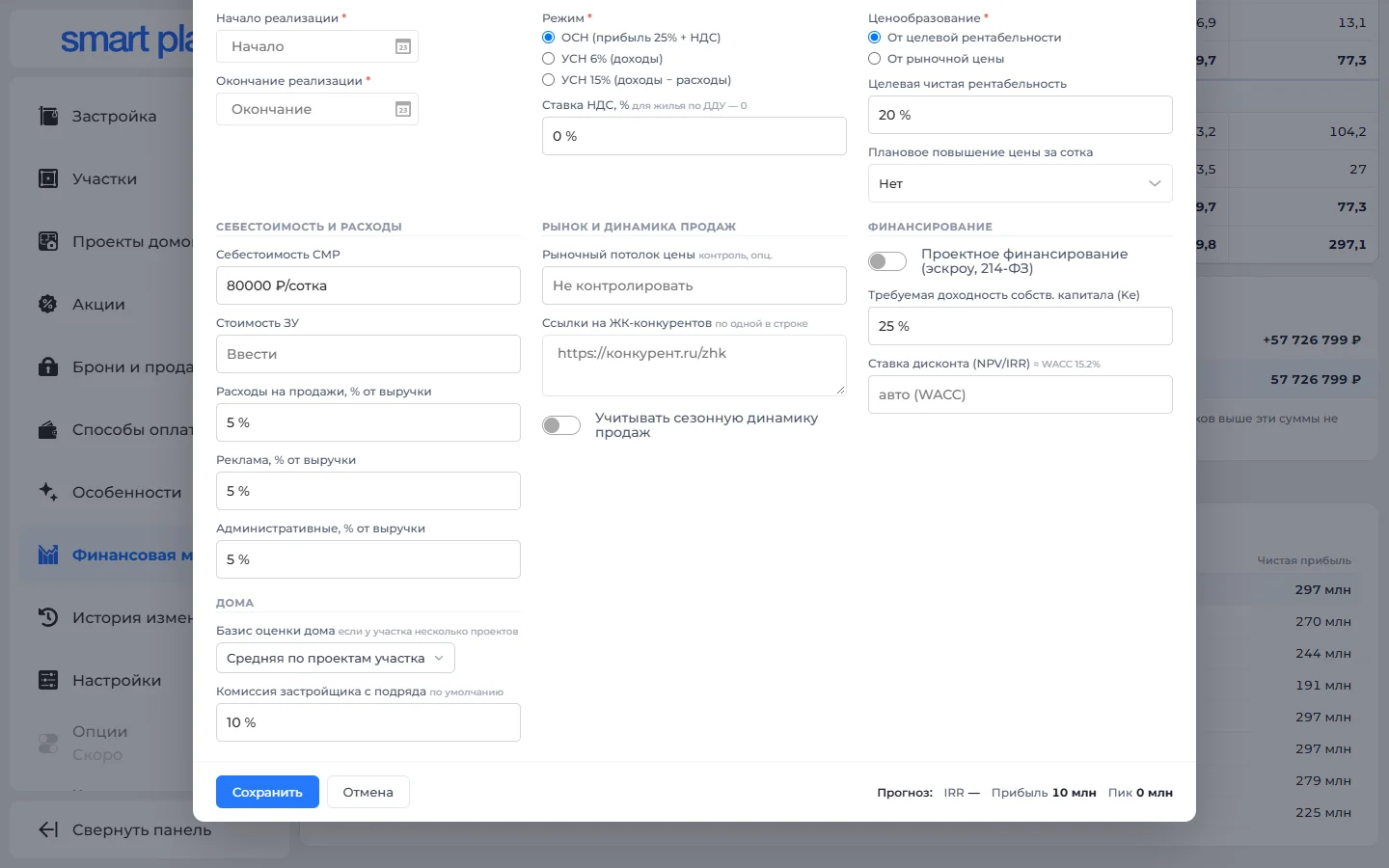
Task: Open Акции menu item
Action: (x=98, y=304)
